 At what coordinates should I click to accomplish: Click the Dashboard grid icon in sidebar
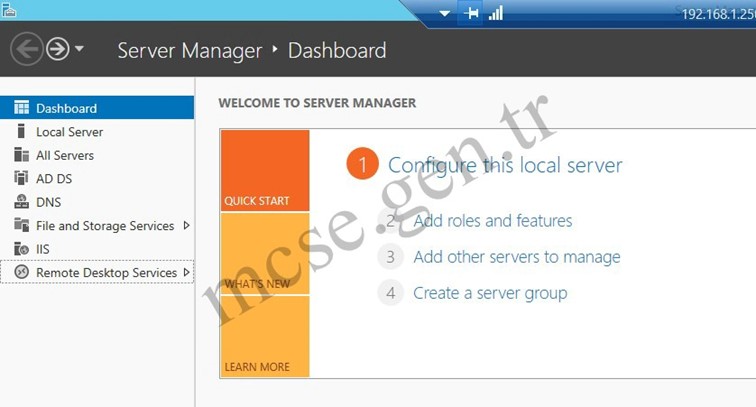click(21, 108)
